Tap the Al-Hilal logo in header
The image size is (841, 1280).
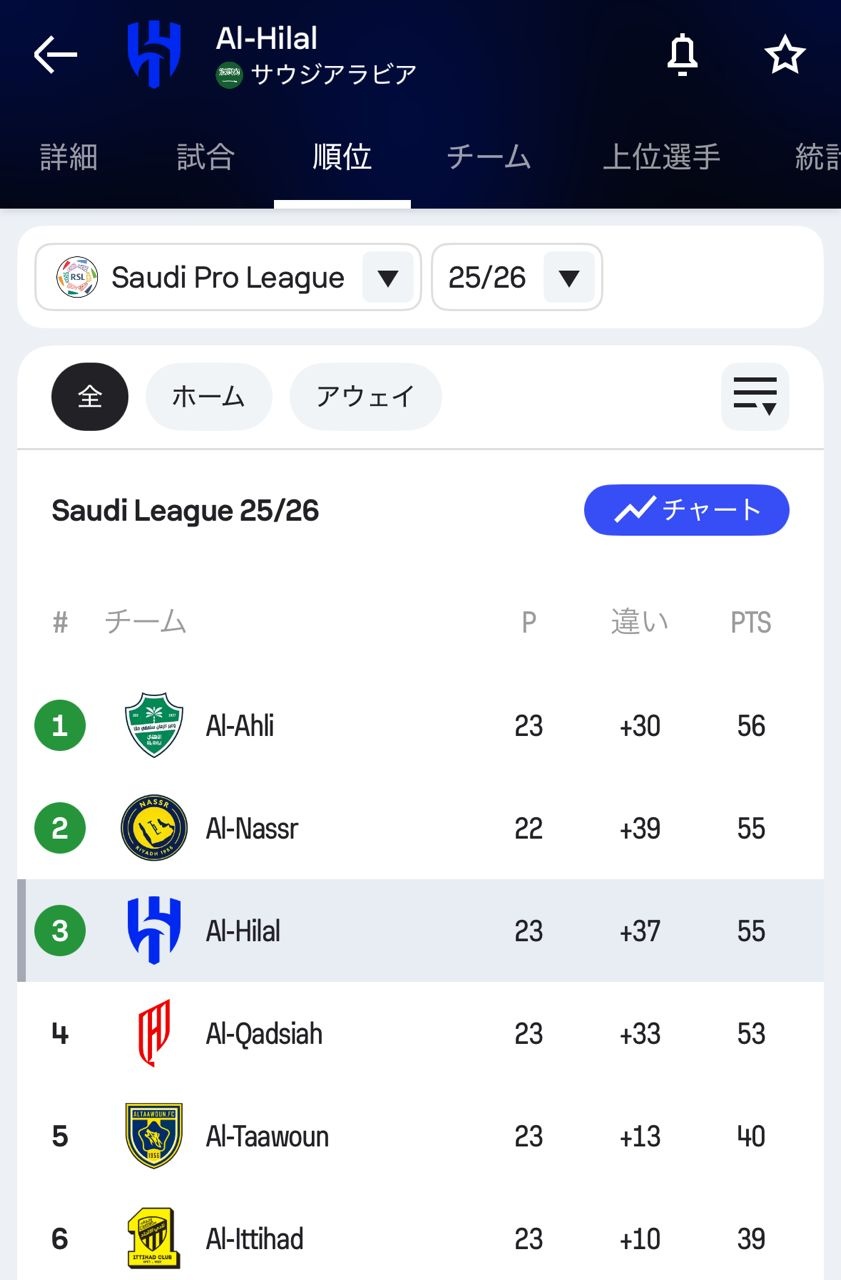coord(154,55)
